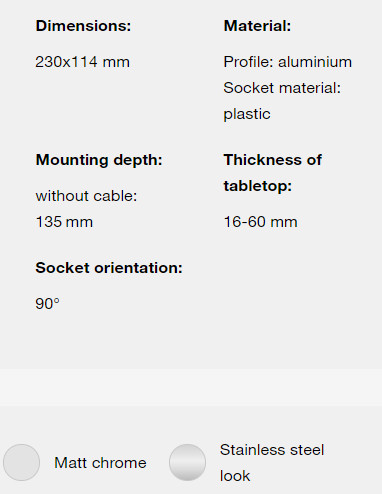Click the word plastic
The width and height of the screenshot is (382, 494).
click(247, 115)
